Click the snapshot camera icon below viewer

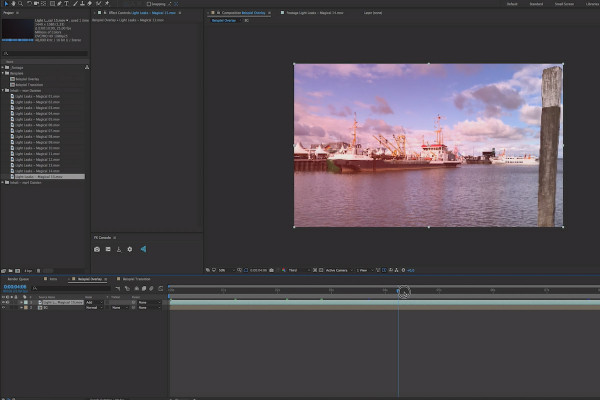[271, 270]
